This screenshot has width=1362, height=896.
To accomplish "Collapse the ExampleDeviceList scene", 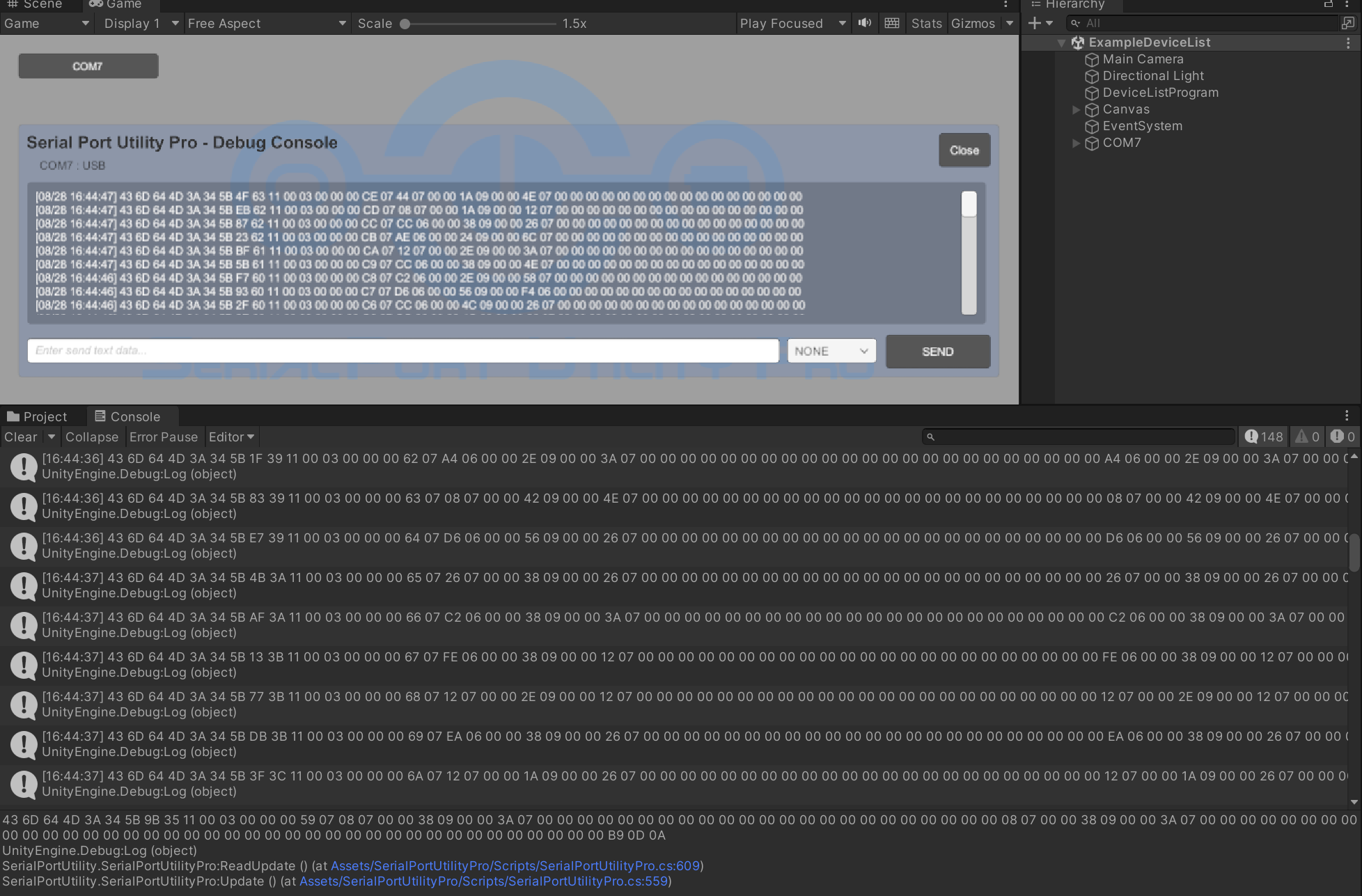I will click(1062, 43).
